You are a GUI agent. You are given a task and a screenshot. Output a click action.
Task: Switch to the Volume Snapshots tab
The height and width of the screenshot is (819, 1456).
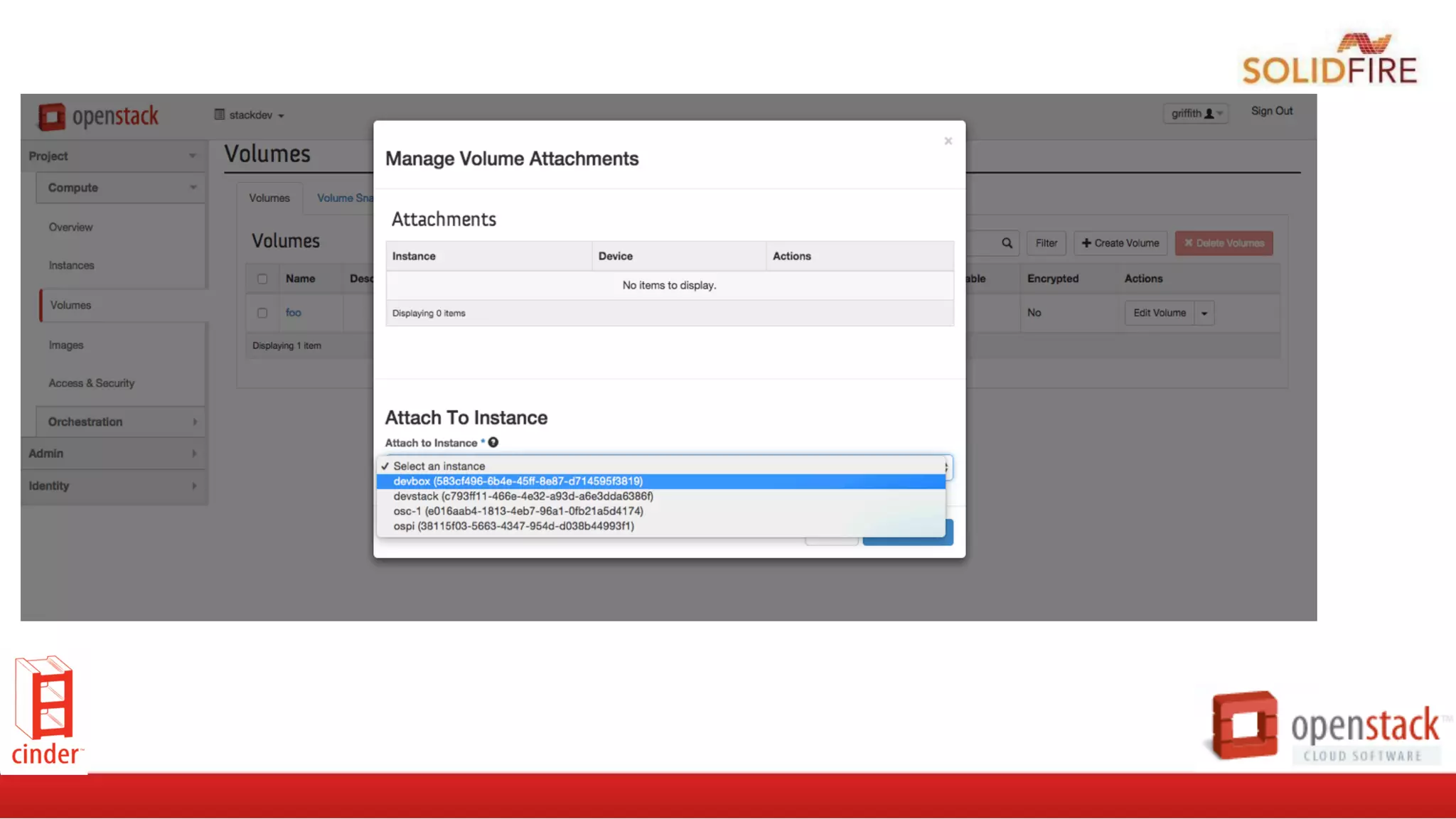coord(345,198)
